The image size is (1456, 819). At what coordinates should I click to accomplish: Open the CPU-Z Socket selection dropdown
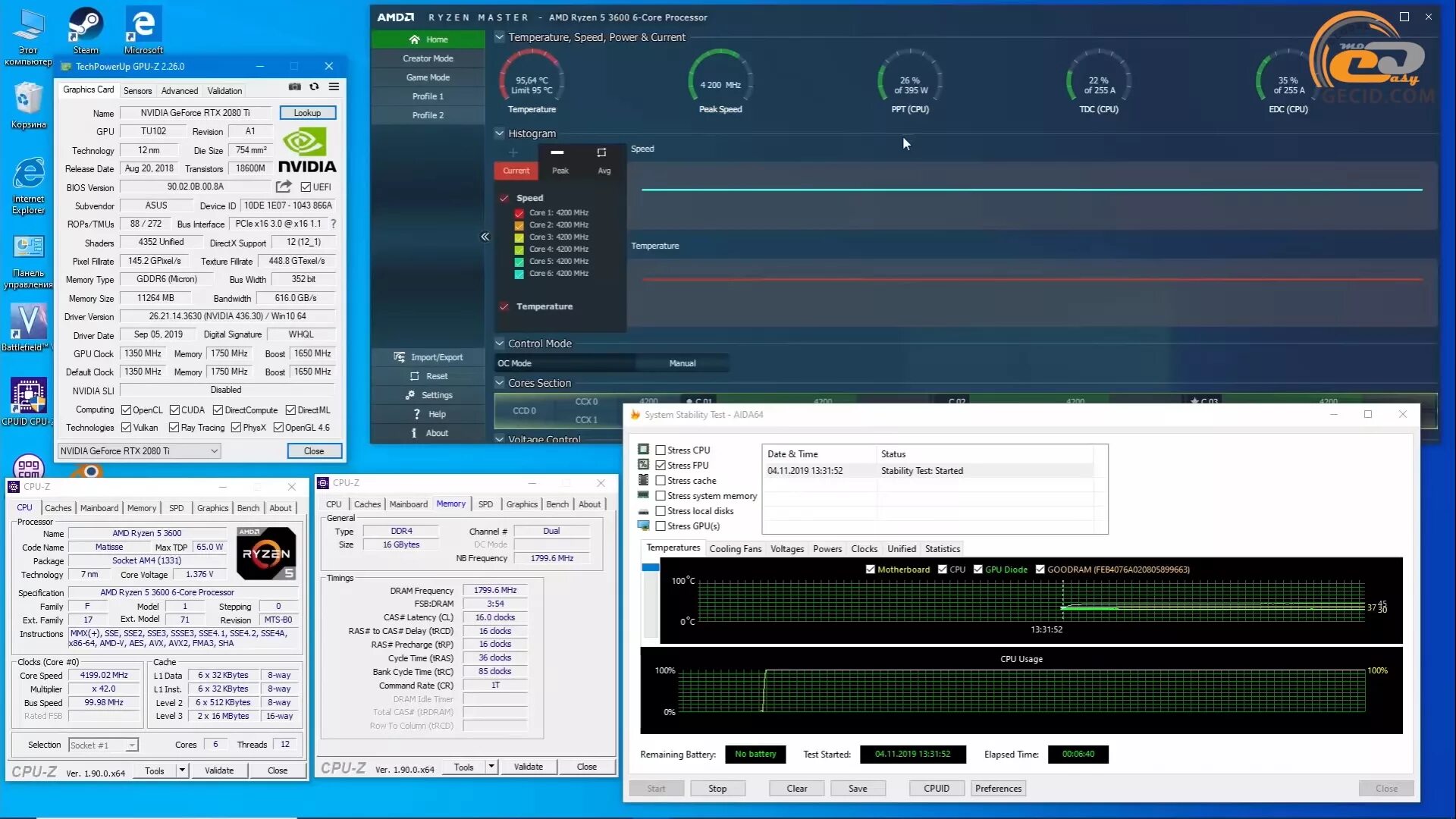point(131,745)
